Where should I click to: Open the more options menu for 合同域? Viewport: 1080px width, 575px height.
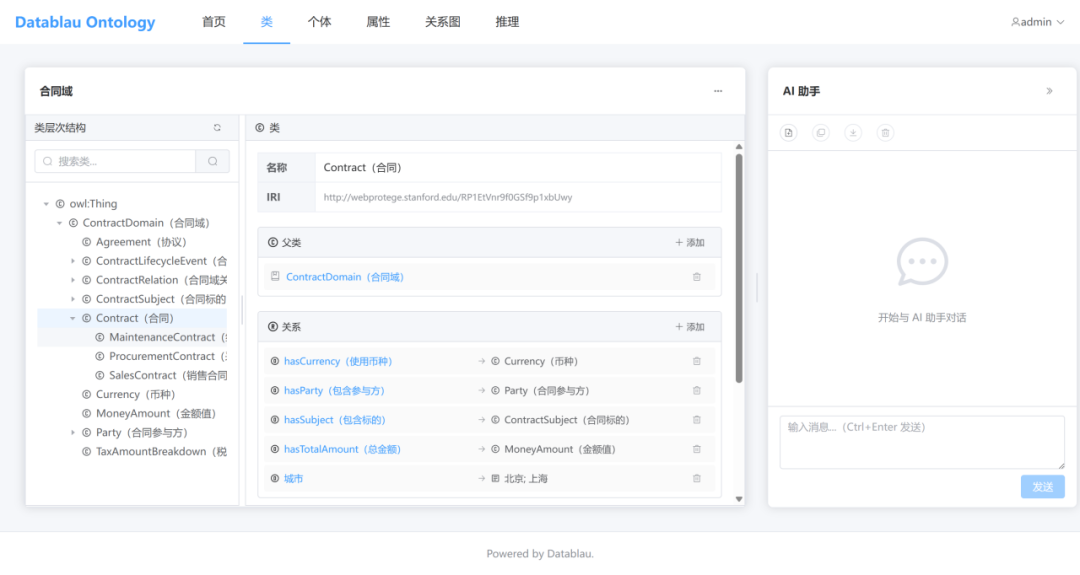click(x=718, y=91)
